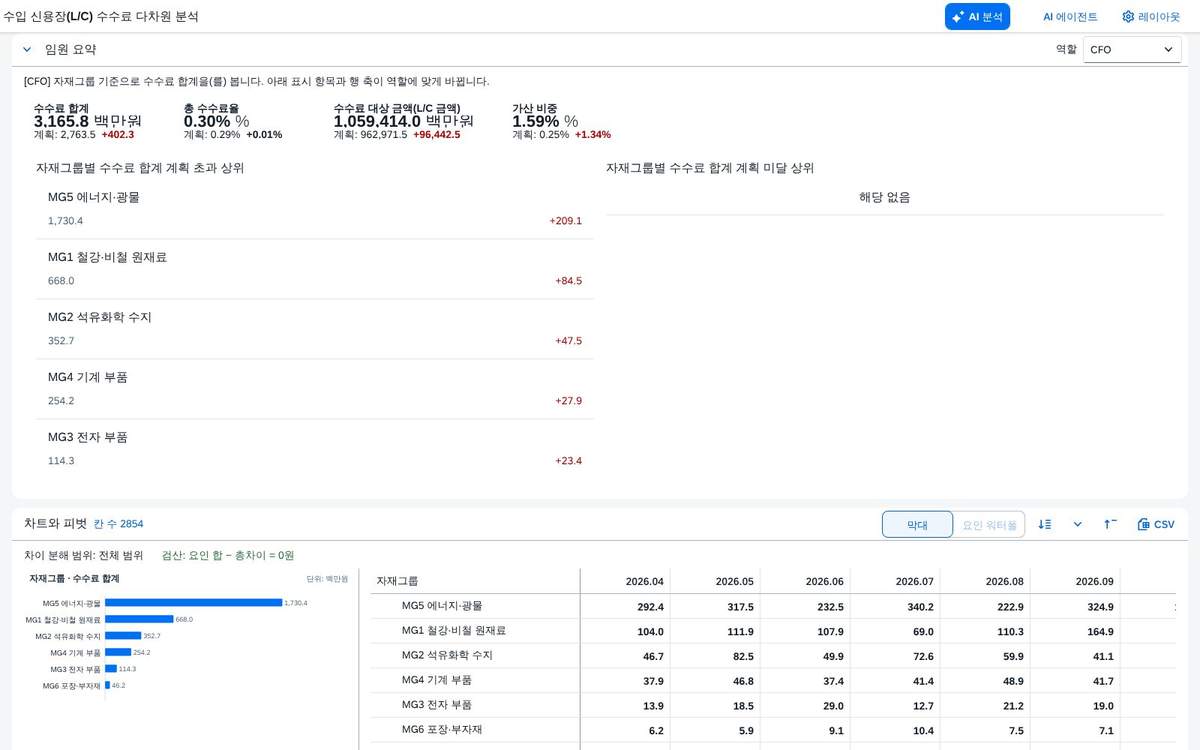Image resolution: width=1200 pixels, height=750 pixels.
Task: Open 레이아웃 settings with gear icon
Action: [1150, 16]
